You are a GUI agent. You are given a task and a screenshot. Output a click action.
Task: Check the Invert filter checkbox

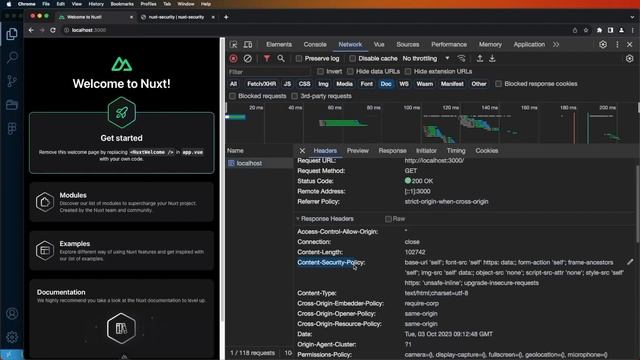[320, 71]
